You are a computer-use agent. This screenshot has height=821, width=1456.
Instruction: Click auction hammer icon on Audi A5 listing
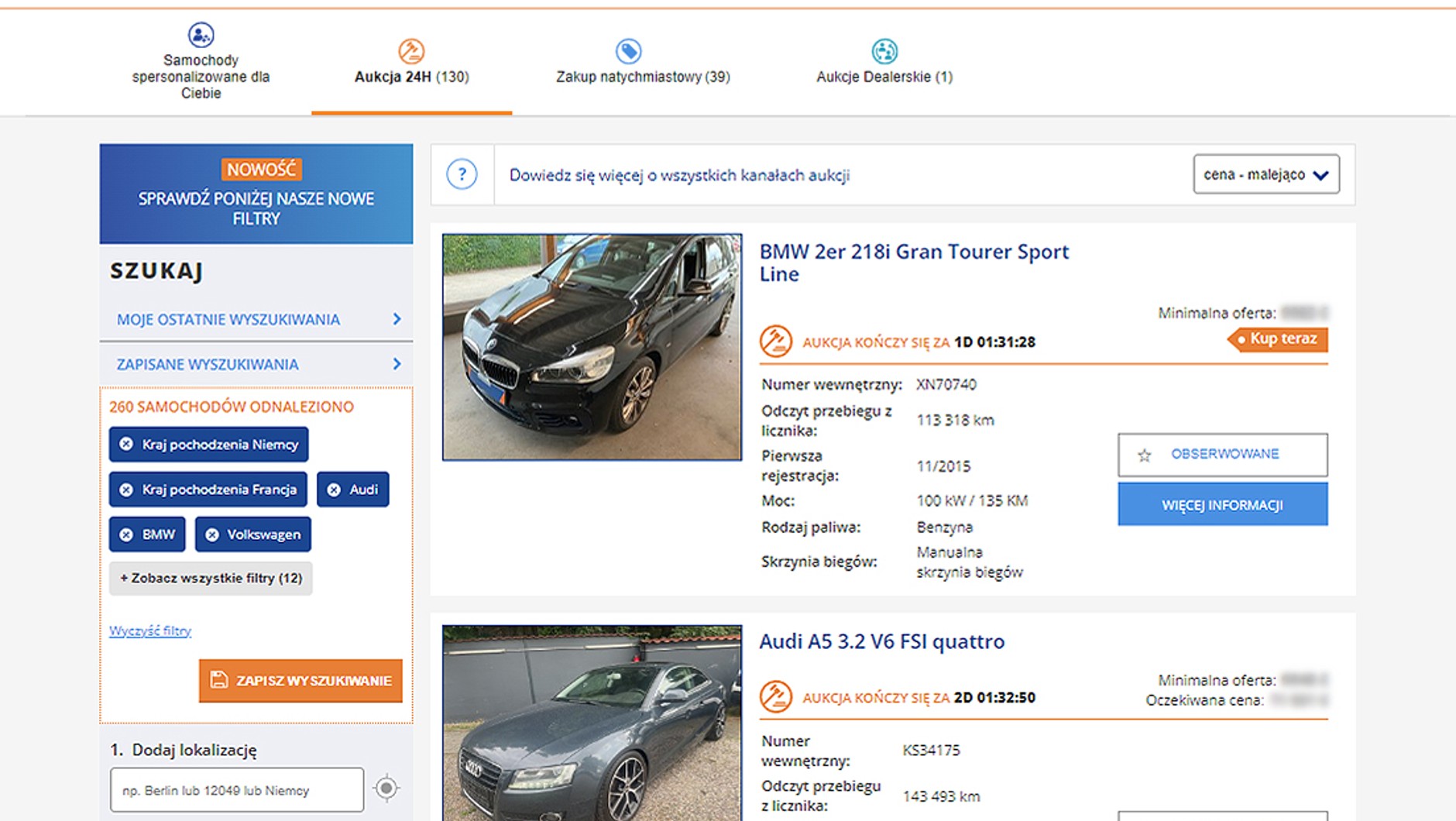[x=775, y=696]
